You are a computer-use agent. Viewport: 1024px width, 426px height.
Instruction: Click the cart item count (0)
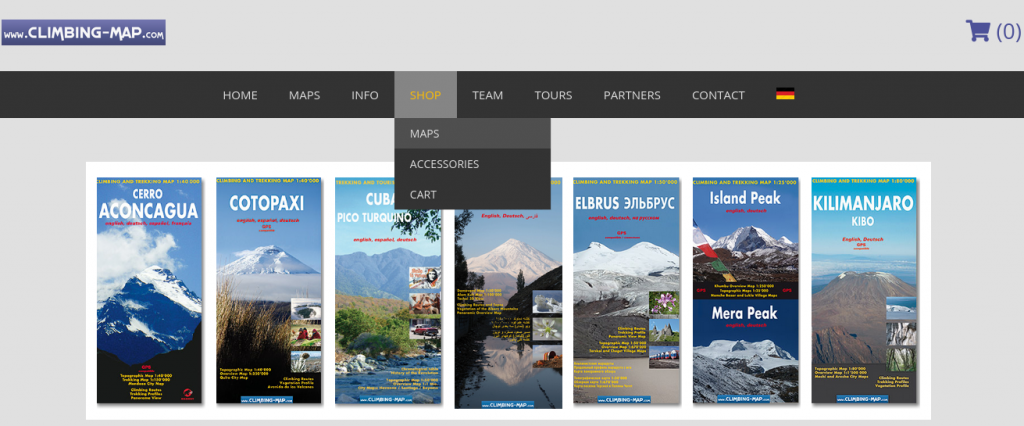tap(1008, 31)
